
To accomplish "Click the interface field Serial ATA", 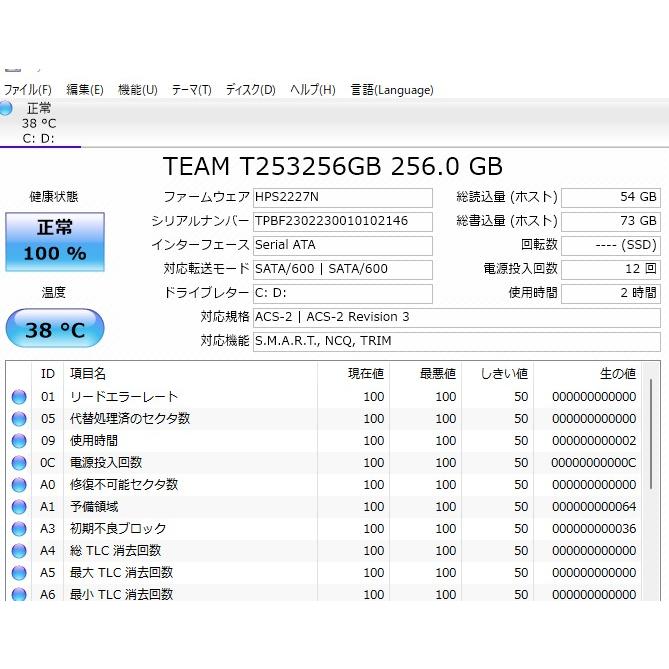I will tap(343, 245).
